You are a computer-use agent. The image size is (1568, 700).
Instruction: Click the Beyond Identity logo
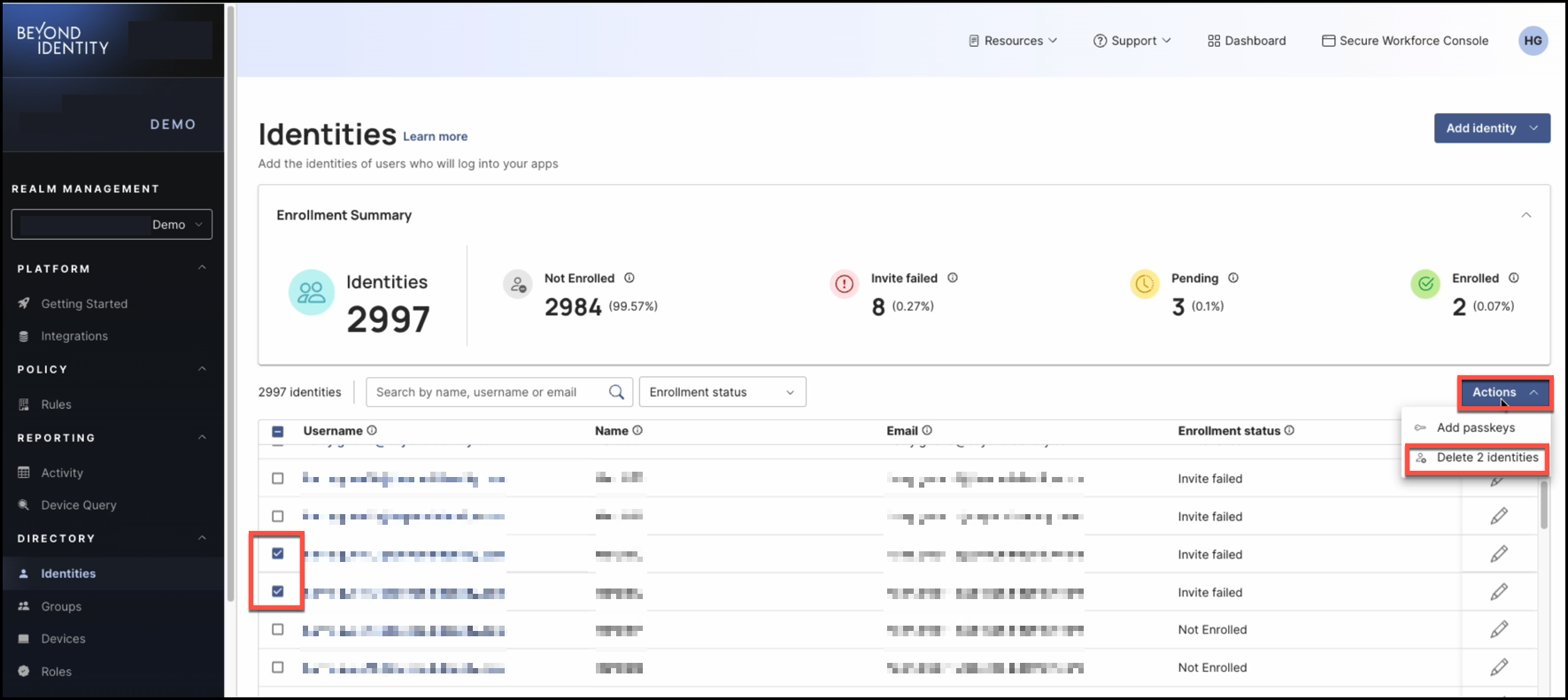tap(63, 40)
